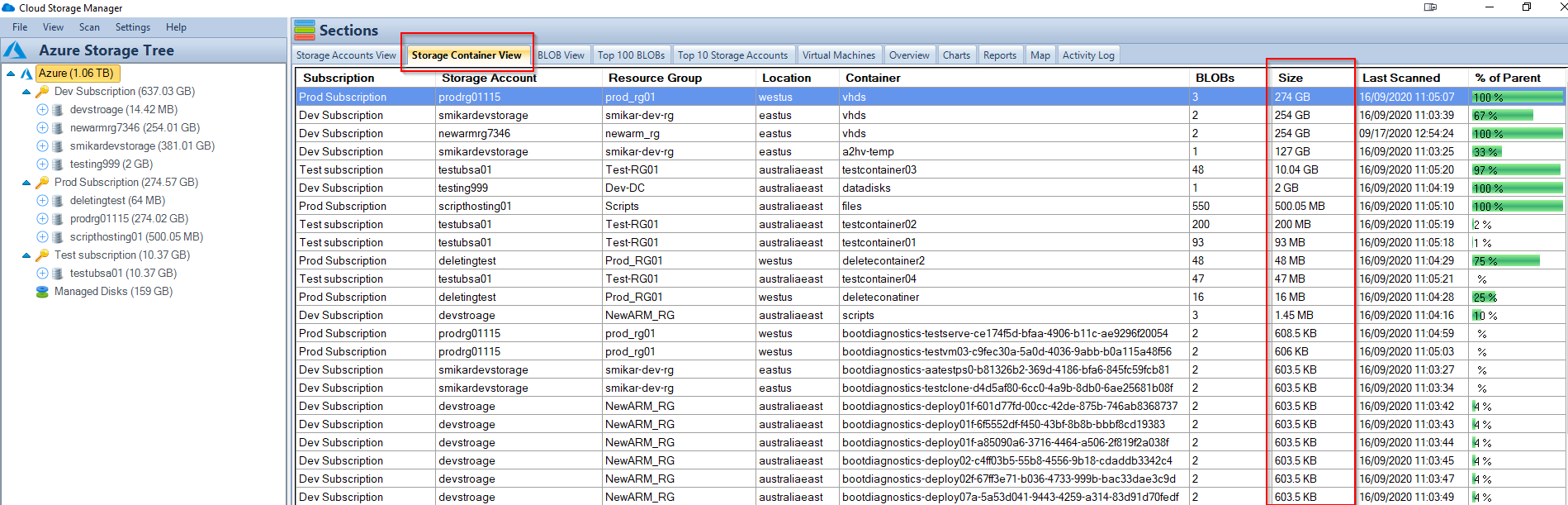The width and height of the screenshot is (1568, 505).
Task: Open the Scan menu
Action: 89,27
